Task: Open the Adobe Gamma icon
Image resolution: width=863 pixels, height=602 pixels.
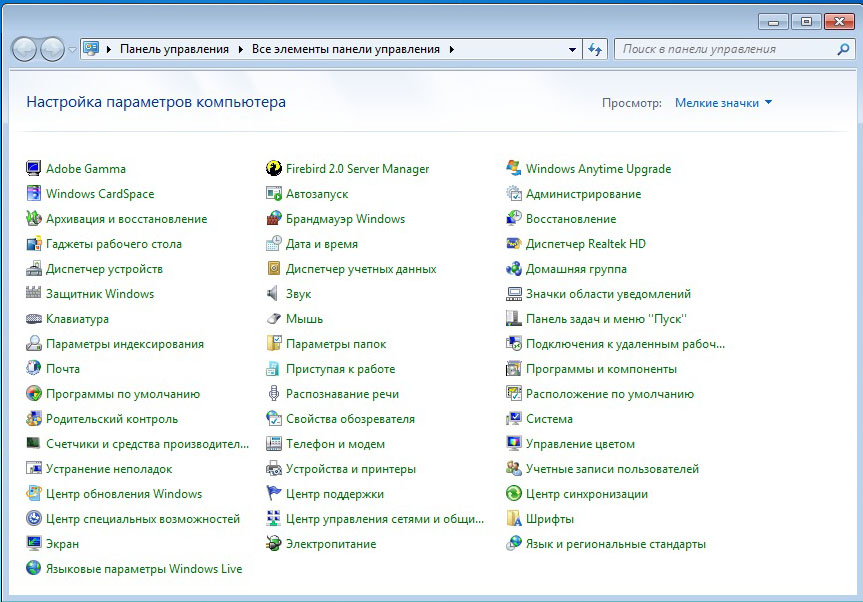Action: click(x=34, y=168)
